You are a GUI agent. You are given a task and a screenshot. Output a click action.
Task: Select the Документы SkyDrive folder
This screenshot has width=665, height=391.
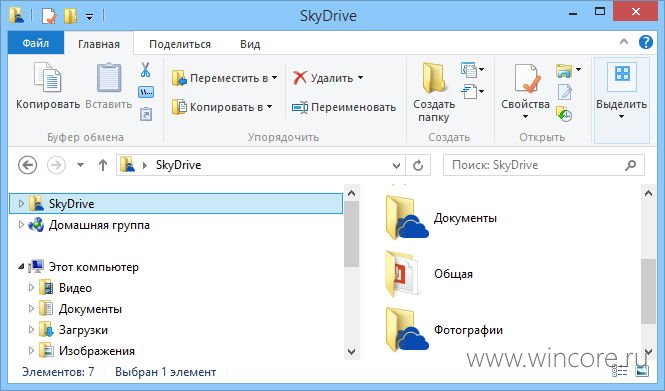441,218
